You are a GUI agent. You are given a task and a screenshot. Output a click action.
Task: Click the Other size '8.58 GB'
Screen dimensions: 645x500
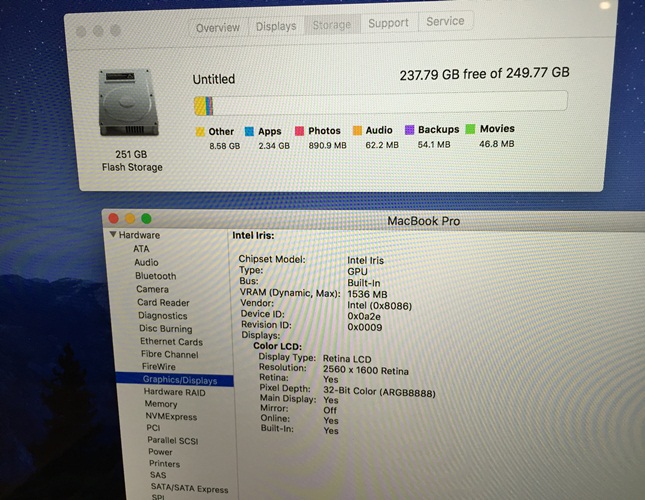pyautogui.click(x=225, y=146)
